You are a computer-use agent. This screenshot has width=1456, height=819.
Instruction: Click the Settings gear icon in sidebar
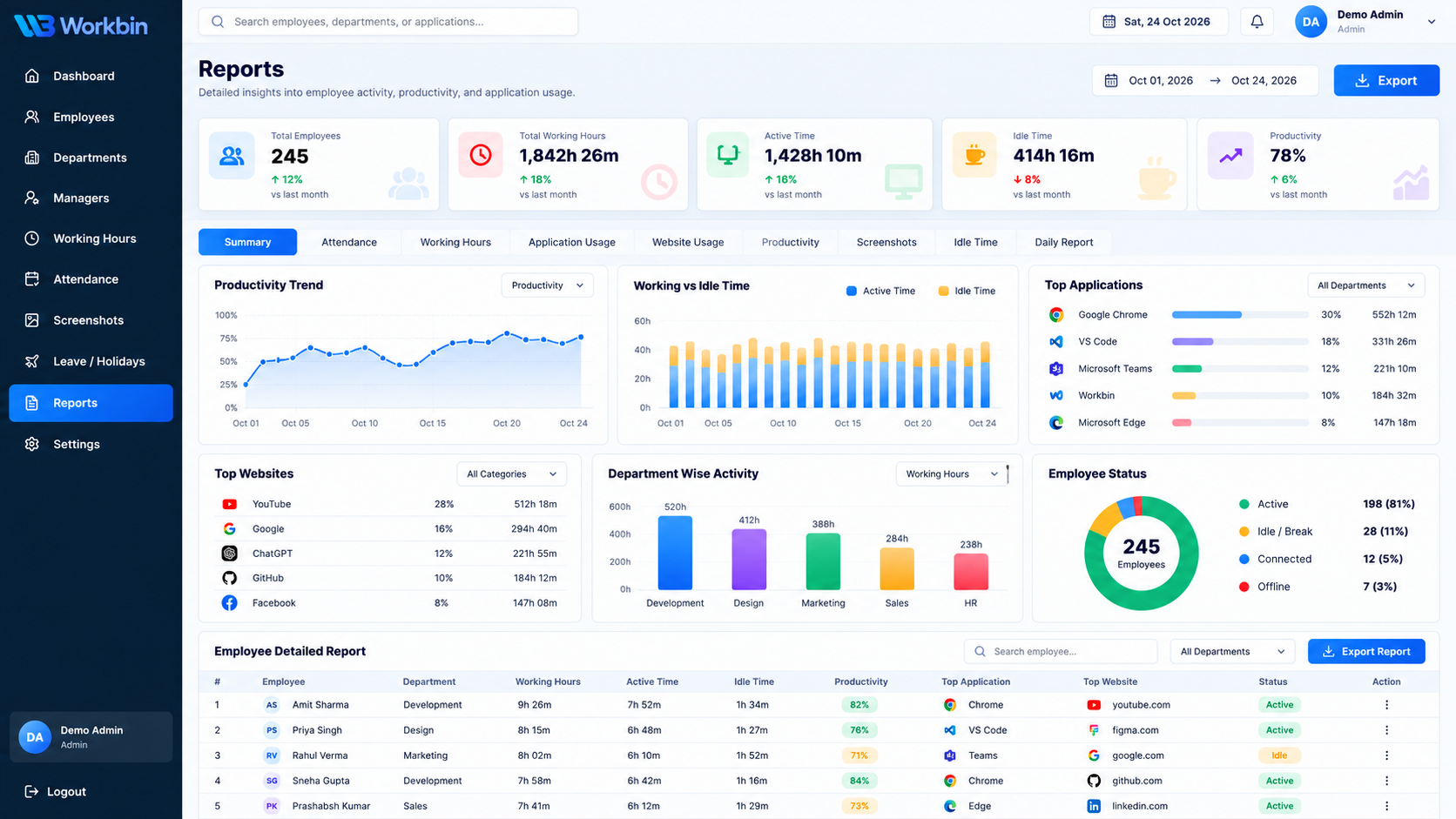coord(32,444)
